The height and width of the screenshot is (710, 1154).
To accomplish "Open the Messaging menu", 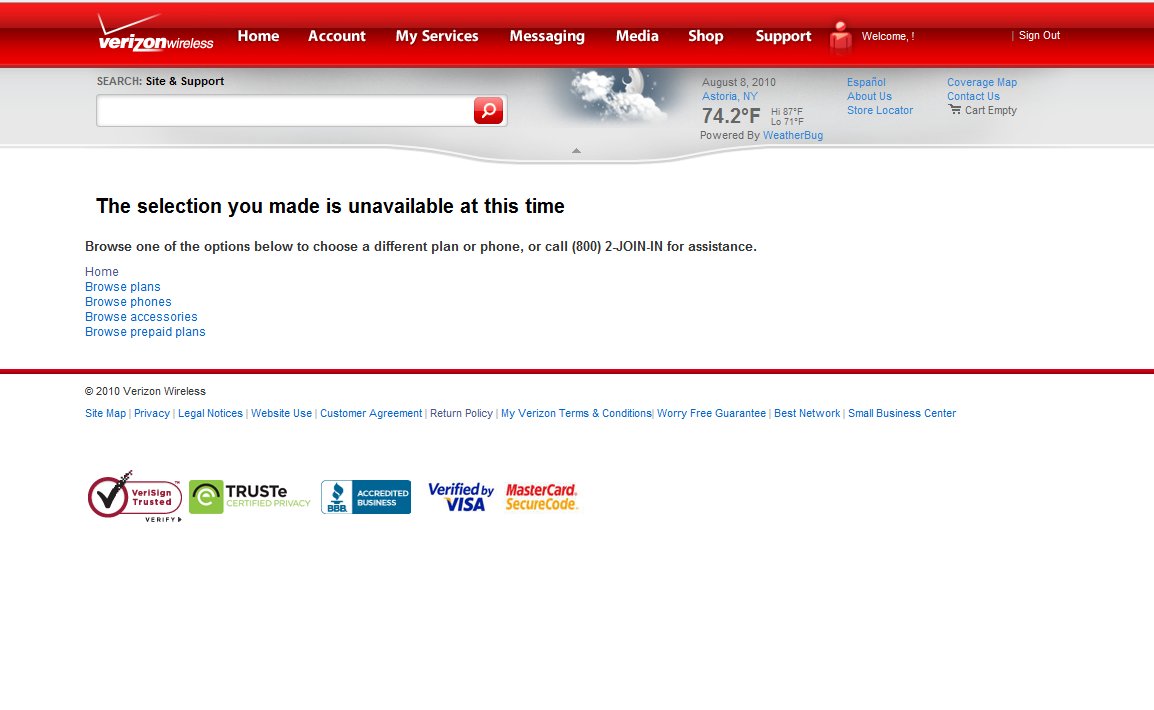I will tap(547, 36).
